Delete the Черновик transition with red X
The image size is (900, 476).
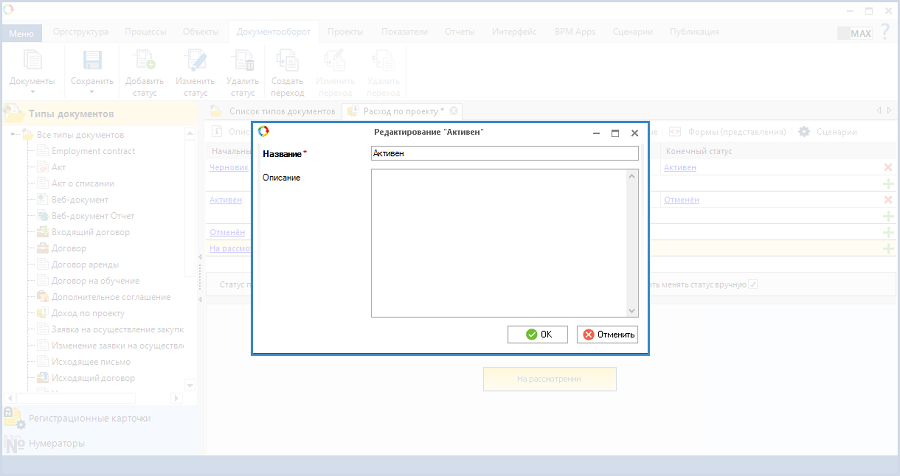click(x=888, y=168)
